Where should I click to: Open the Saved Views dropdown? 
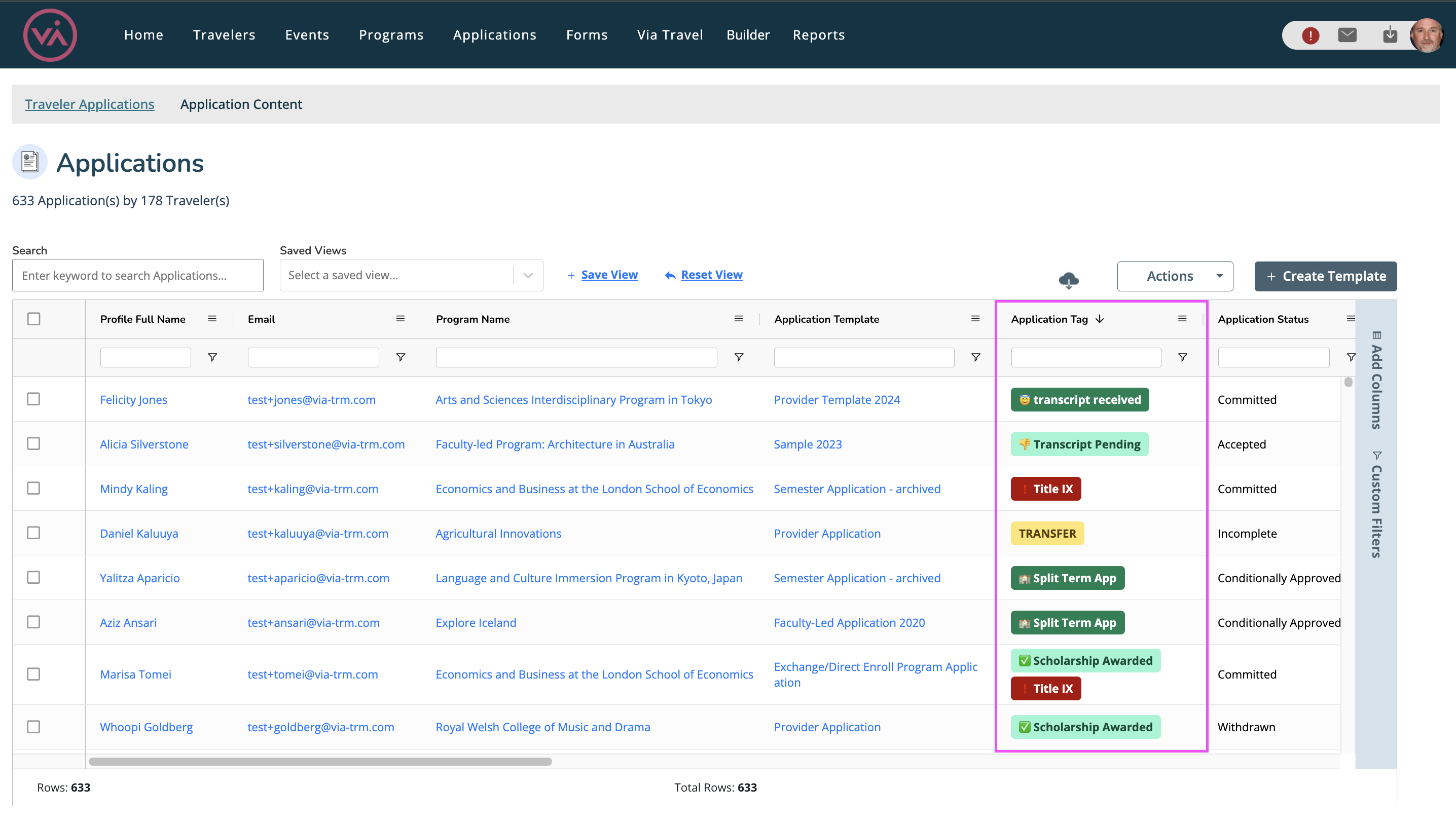411,275
